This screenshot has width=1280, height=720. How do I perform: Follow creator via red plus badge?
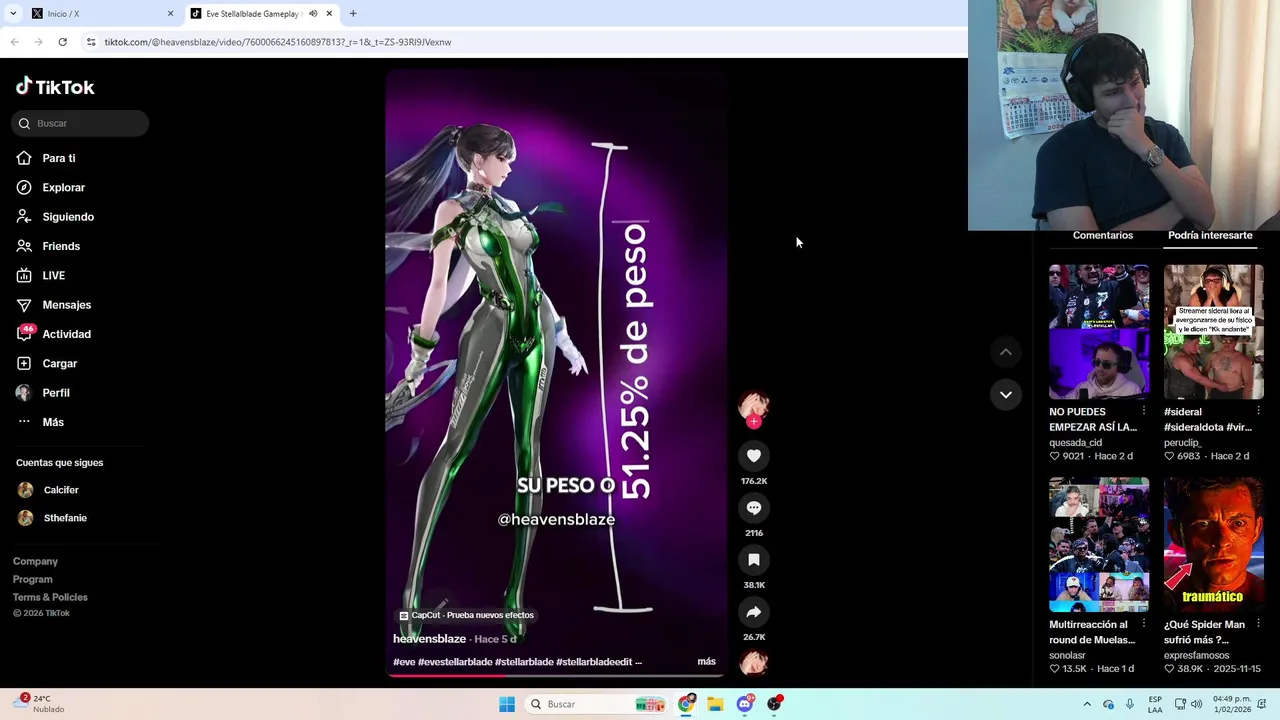click(x=754, y=422)
